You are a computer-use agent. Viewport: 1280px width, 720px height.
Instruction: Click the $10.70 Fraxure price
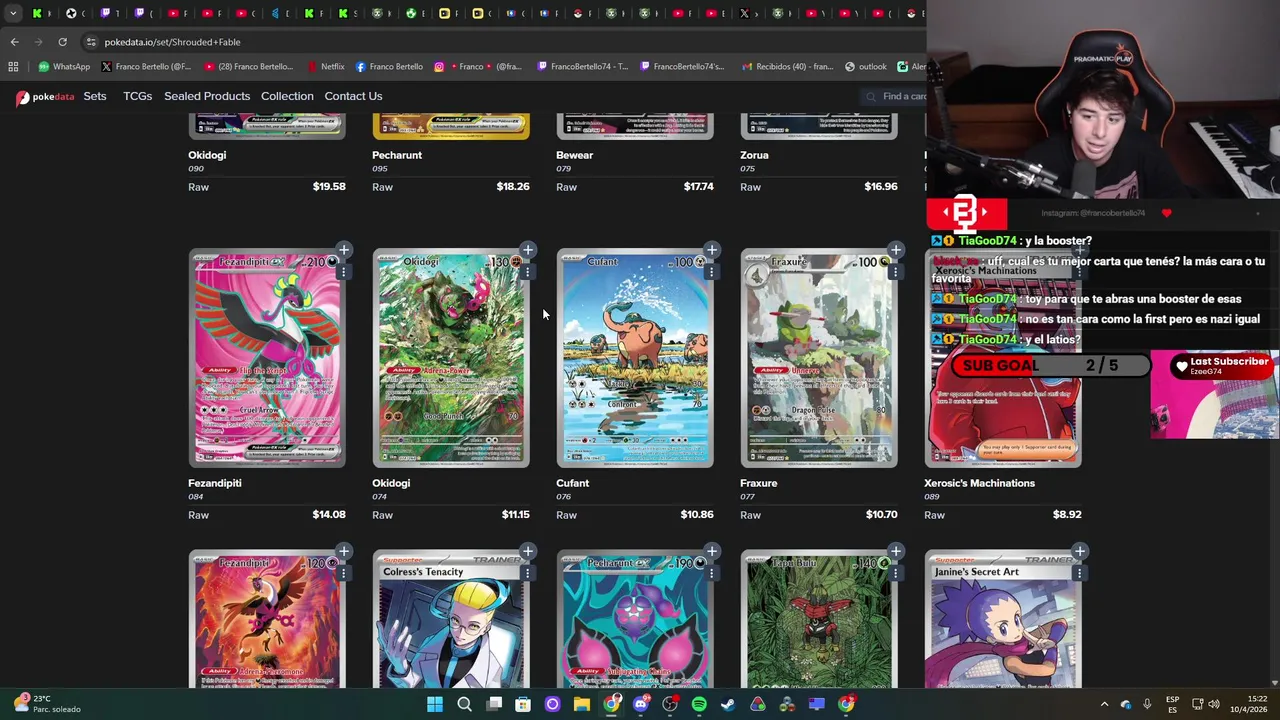(x=881, y=514)
